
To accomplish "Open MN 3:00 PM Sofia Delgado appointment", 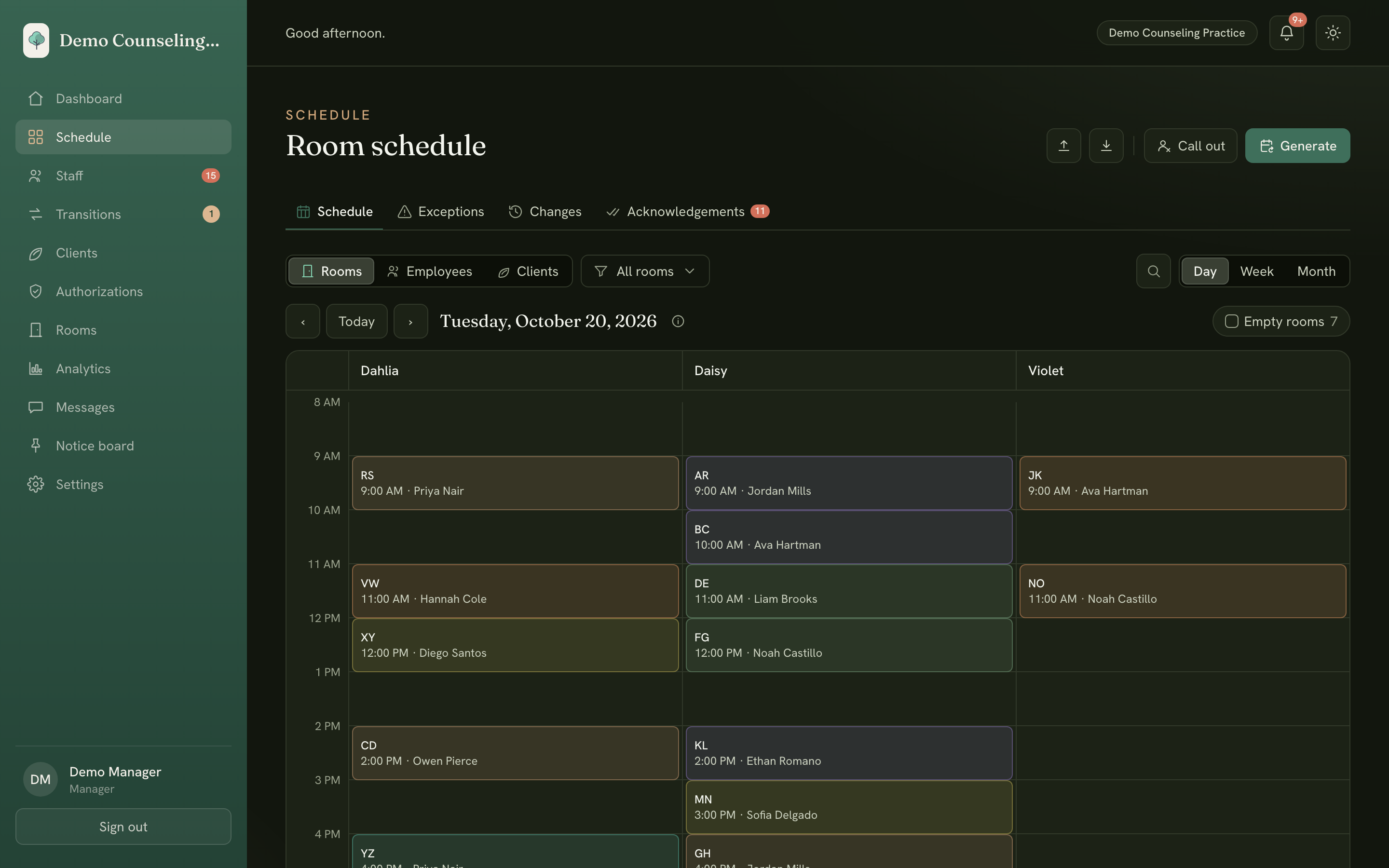I will coord(849,807).
